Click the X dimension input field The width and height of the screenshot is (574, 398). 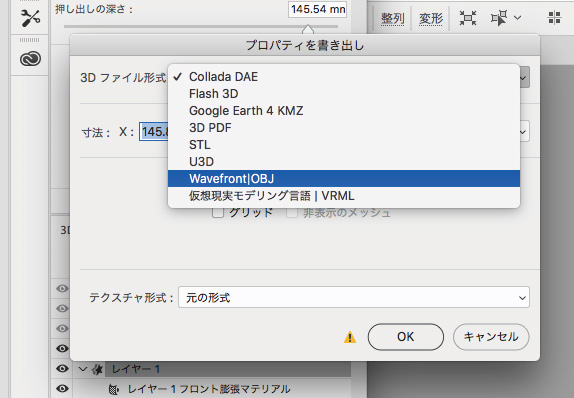tap(154, 131)
